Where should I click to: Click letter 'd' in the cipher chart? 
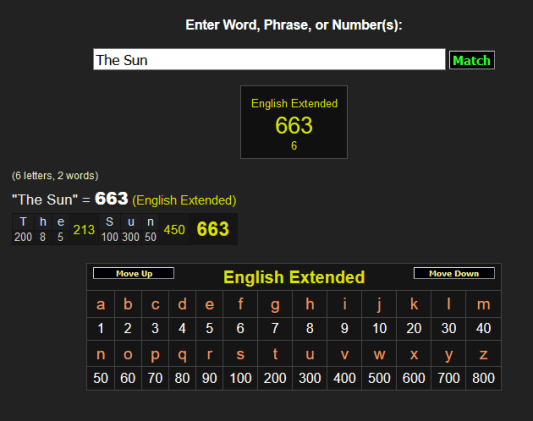tap(182, 304)
